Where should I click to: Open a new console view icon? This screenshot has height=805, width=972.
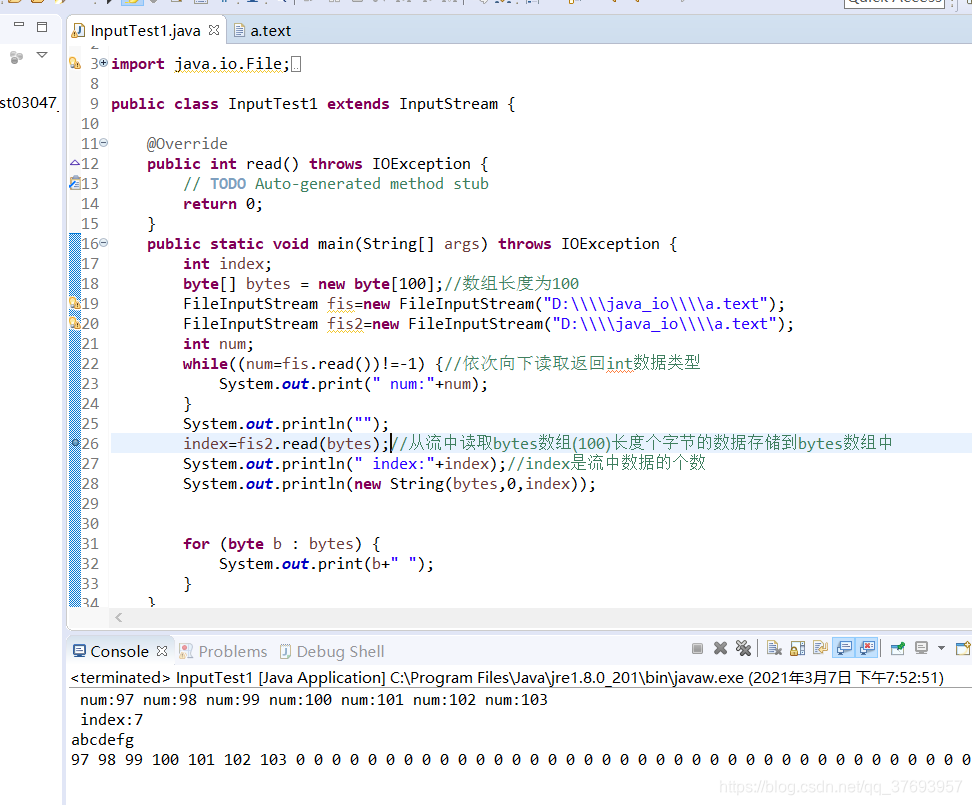point(963,649)
